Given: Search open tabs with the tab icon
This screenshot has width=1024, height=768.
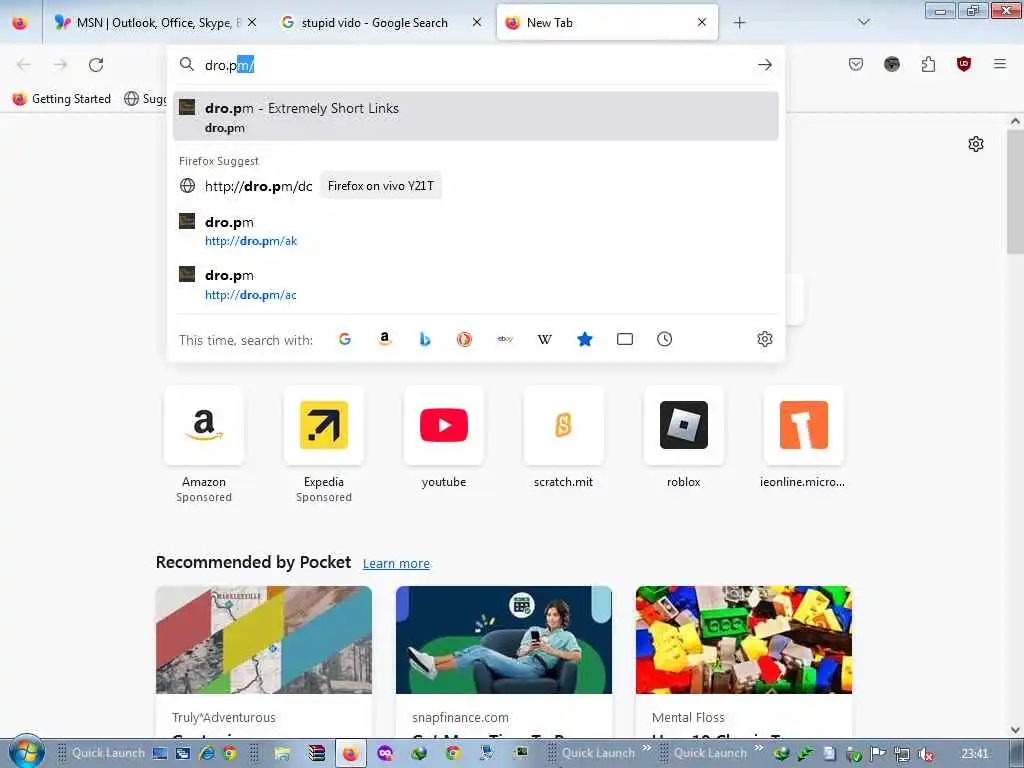Looking at the screenshot, I should [x=625, y=339].
